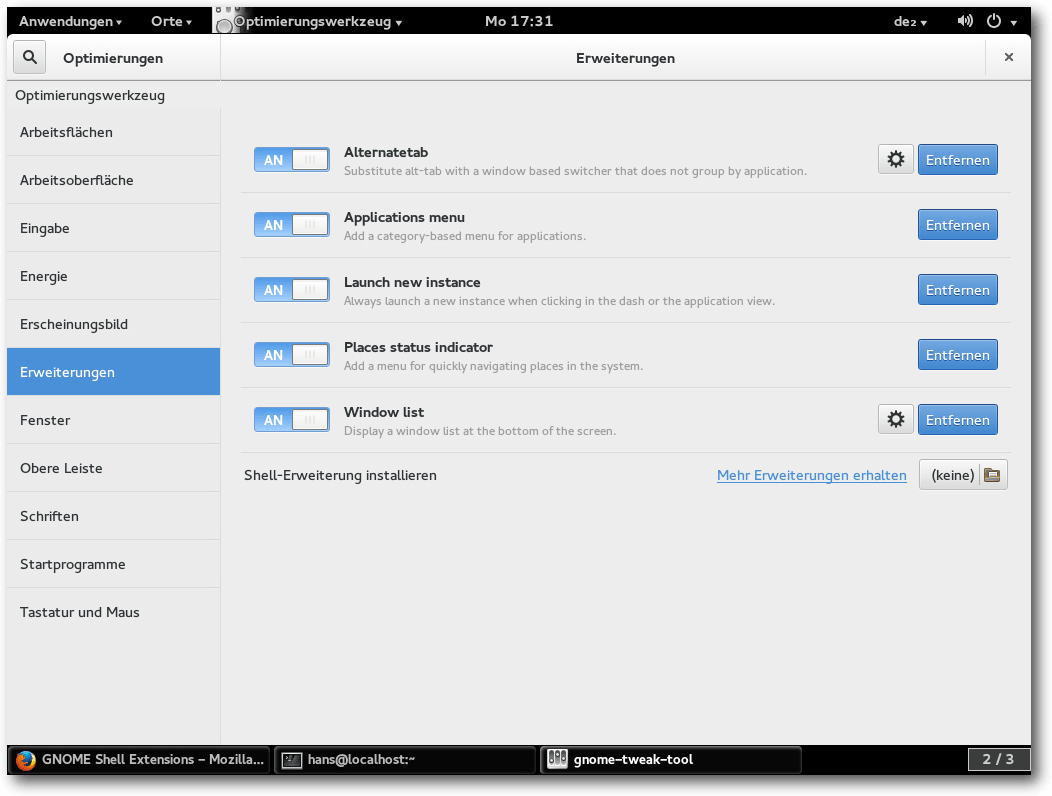
Task: Select Tastatur und Maus in the sidebar
Action: (113, 612)
